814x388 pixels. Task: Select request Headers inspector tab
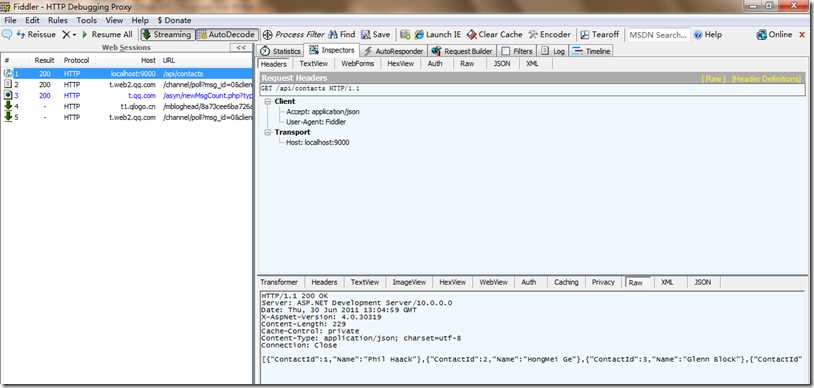tap(274, 63)
